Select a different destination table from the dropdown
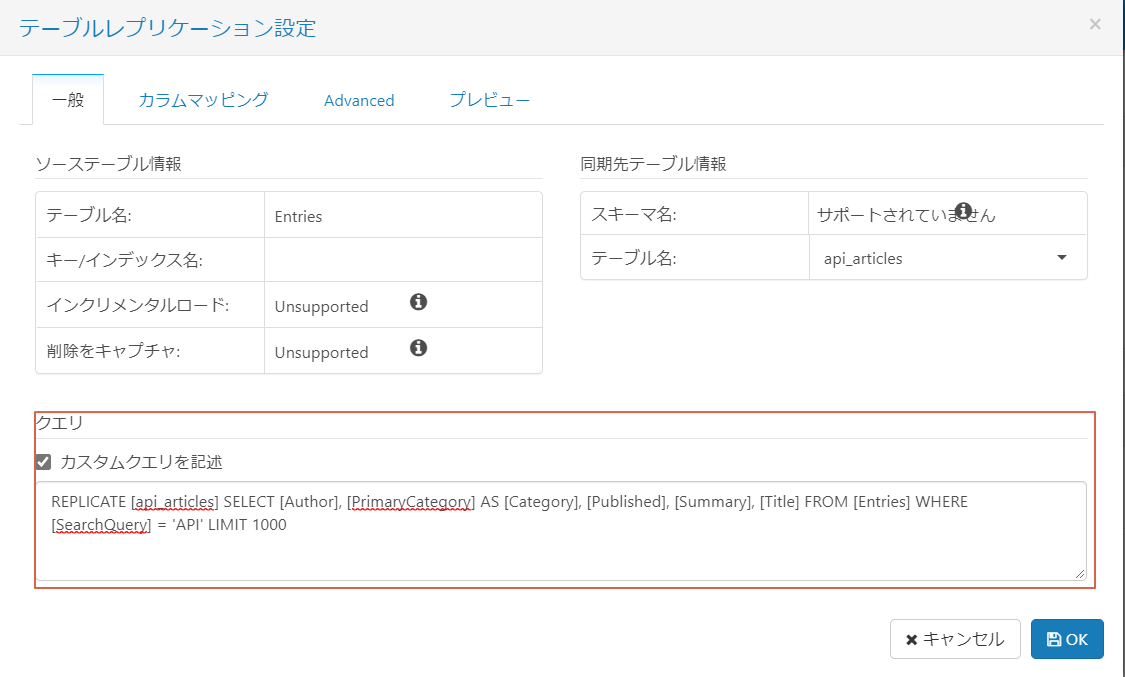The width and height of the screenshot is (1125, 677). point(1062,257)
